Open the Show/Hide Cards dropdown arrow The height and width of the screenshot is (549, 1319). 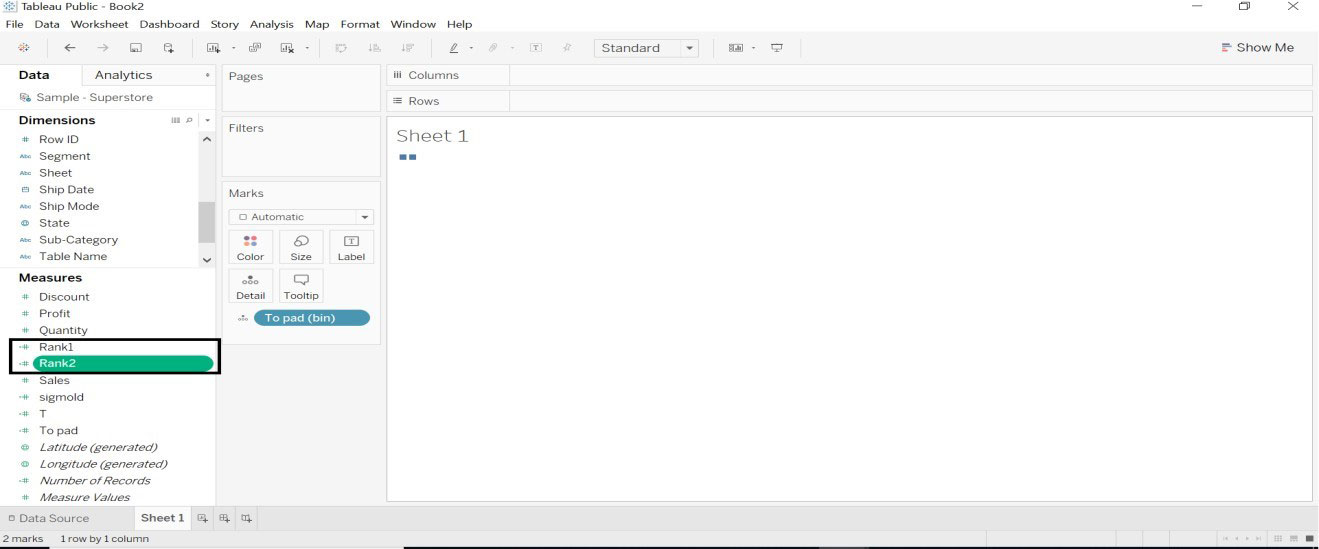[754, 48]
